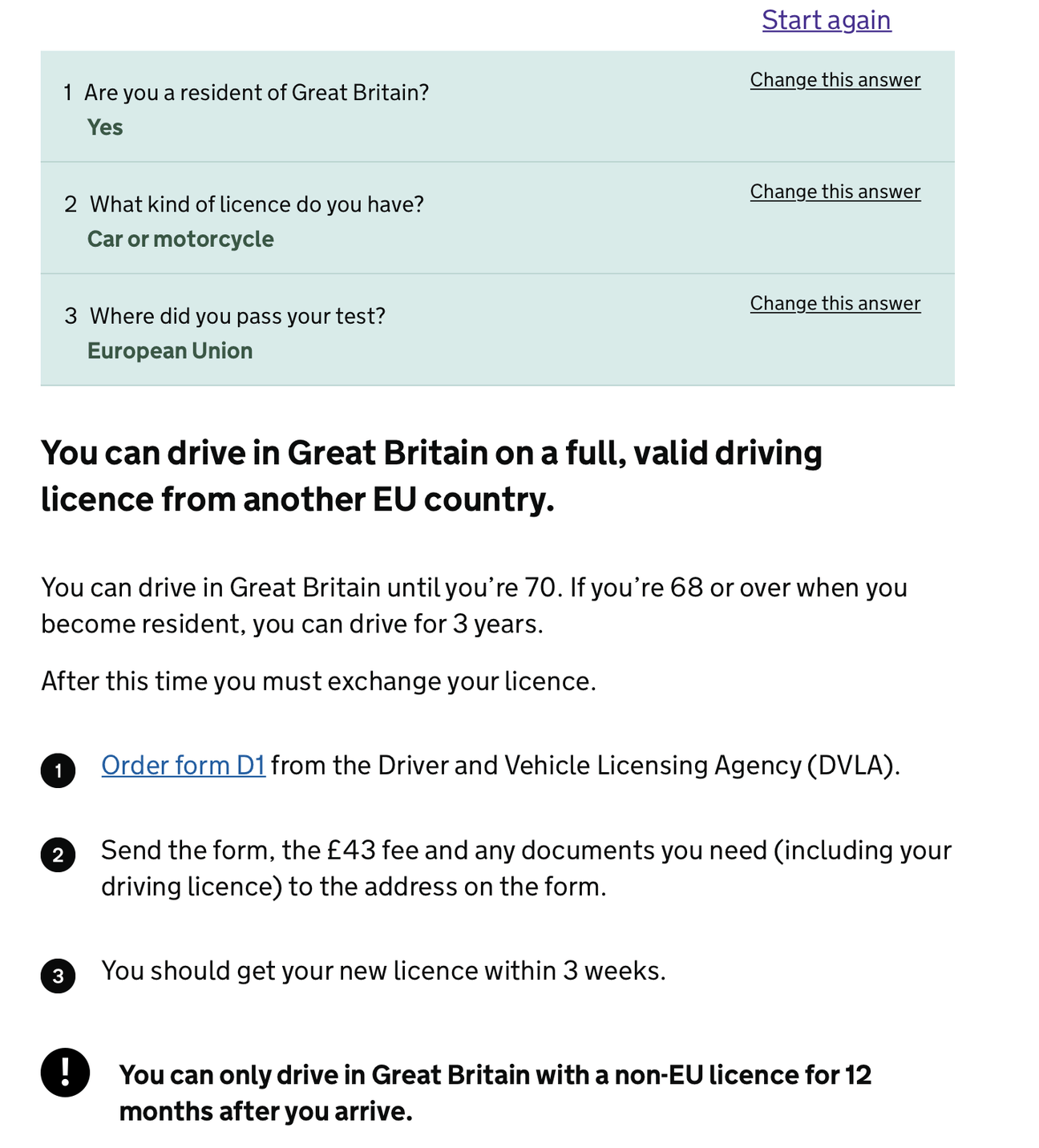Click the Start again link
1039x1148 pixels.
pyautogui.click(x=826, y=20)
